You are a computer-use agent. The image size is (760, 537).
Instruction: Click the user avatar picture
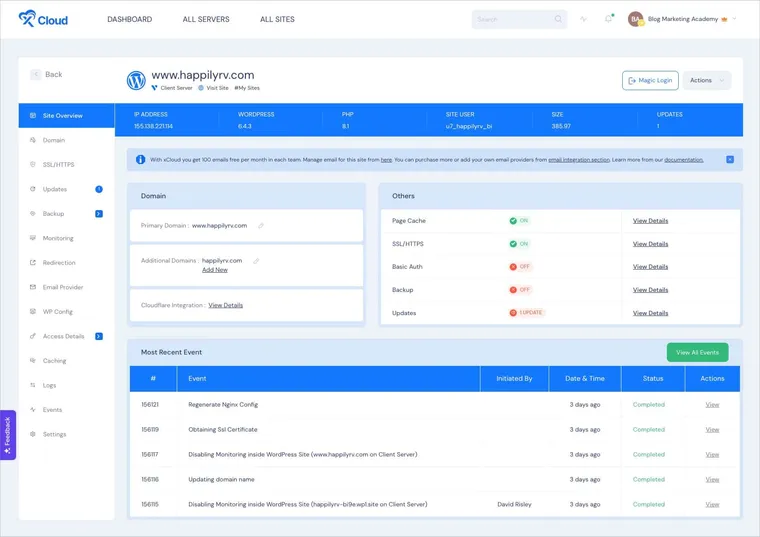tap(635, 19)
